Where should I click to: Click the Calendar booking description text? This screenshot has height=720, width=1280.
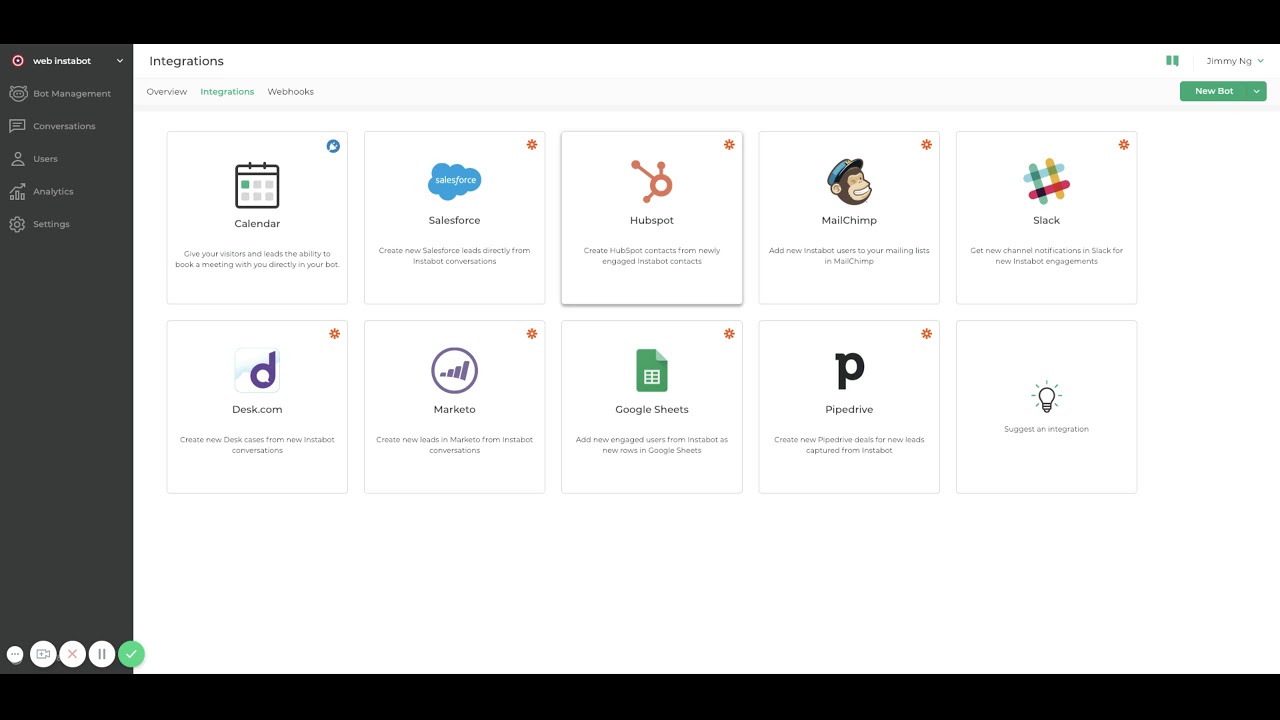pyautogui.click(x=257, y=259)
